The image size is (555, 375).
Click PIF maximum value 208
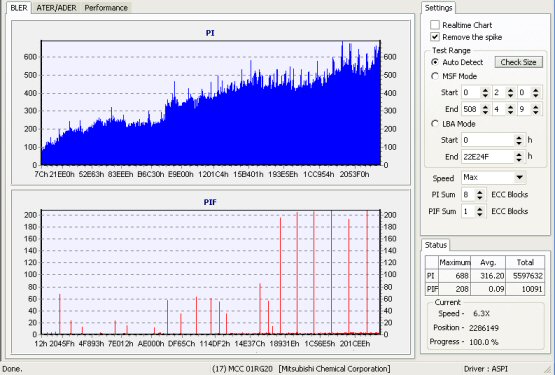click(x=454, y=289)
